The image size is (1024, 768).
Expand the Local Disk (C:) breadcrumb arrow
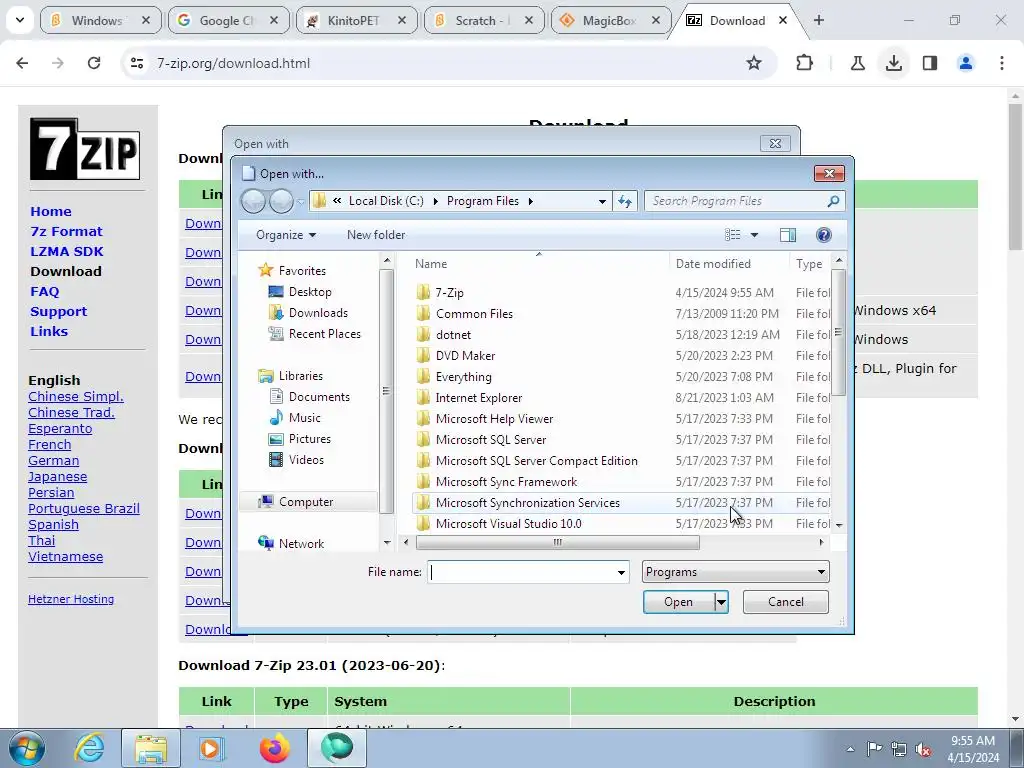tap(436, 201)
